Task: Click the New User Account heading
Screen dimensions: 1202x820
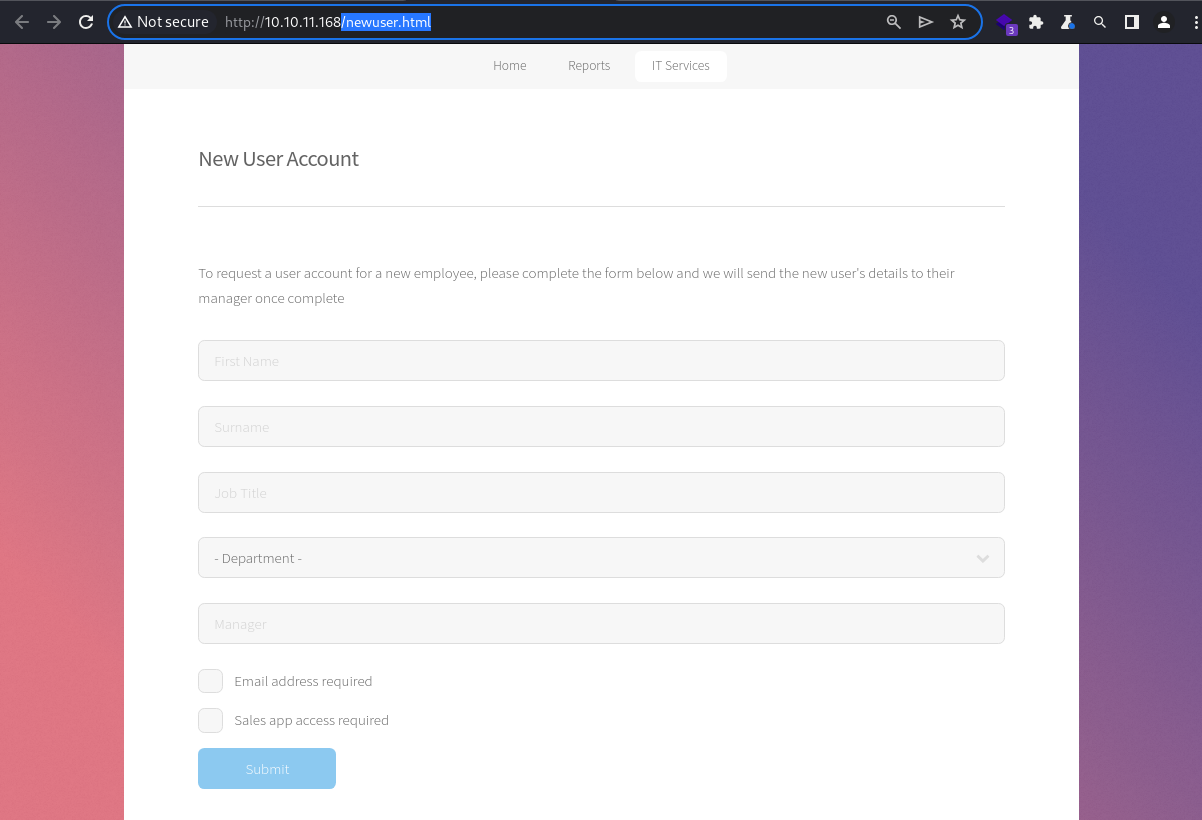Action: pos(279,159)
